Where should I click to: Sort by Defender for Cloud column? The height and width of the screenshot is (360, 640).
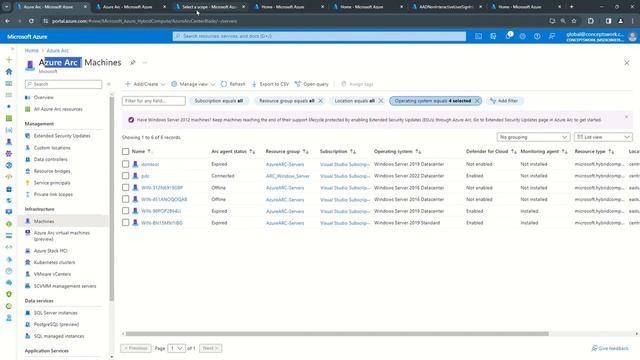pyautogui.click(x=491, y=151)
